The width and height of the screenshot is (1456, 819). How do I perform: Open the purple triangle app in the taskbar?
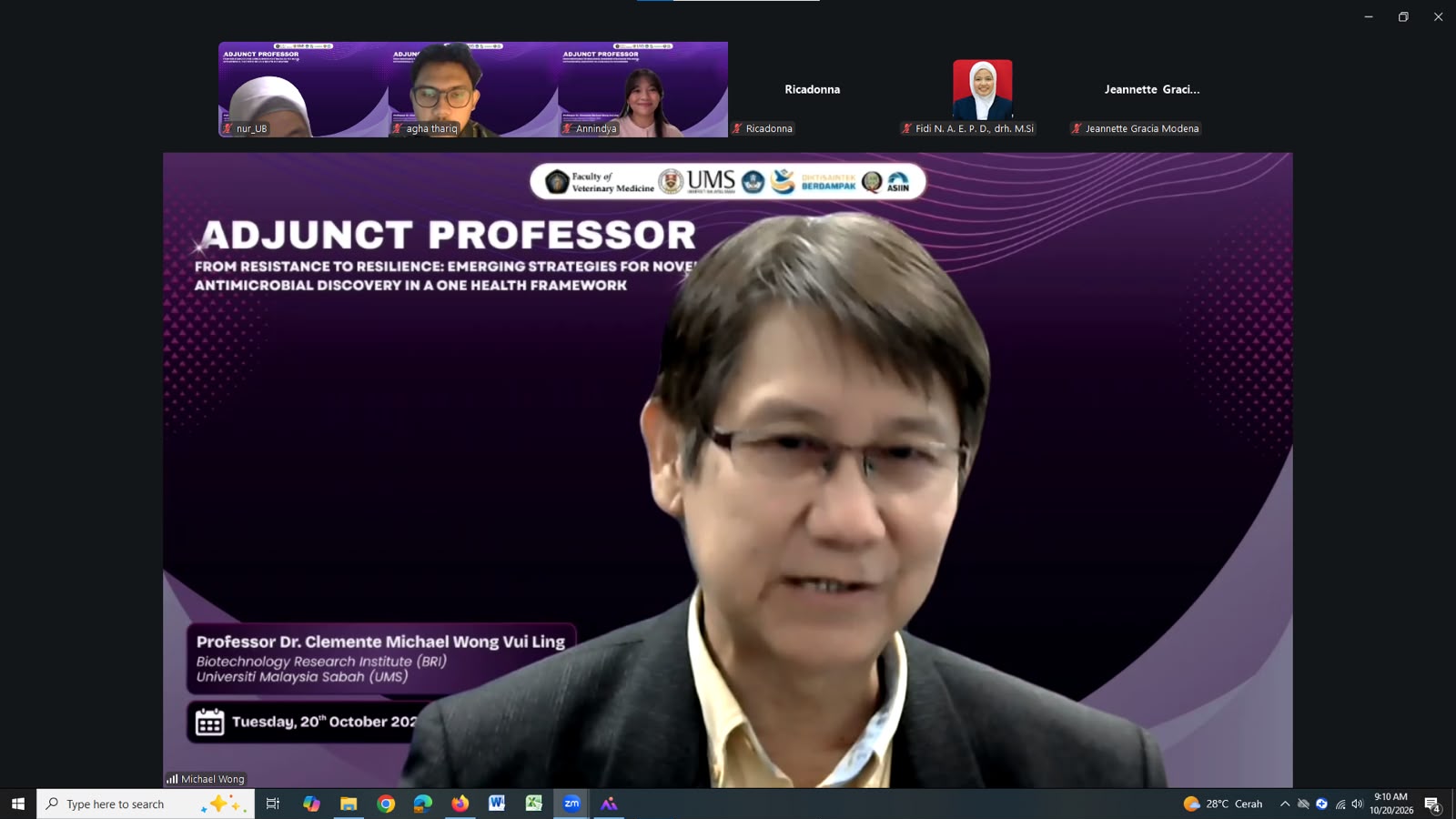point(609,804)
